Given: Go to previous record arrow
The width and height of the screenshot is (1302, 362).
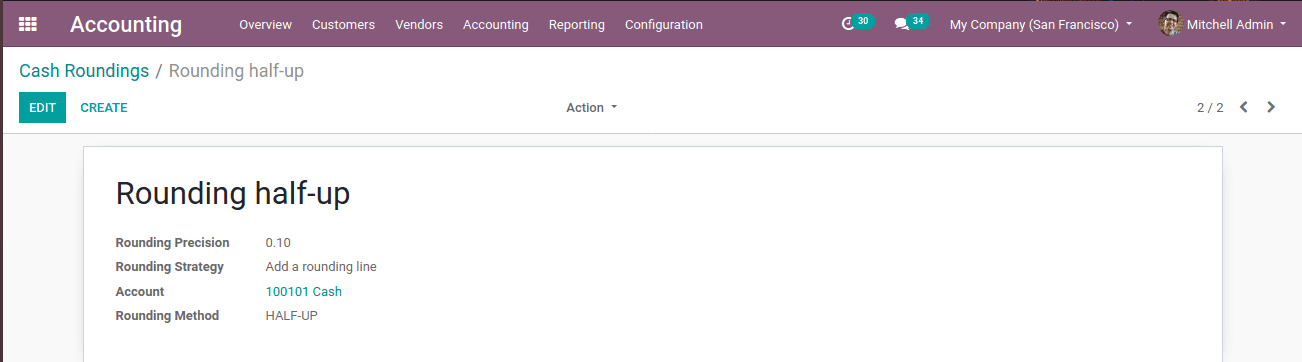Looking at the screenshot, I should tap(1244, 107).
